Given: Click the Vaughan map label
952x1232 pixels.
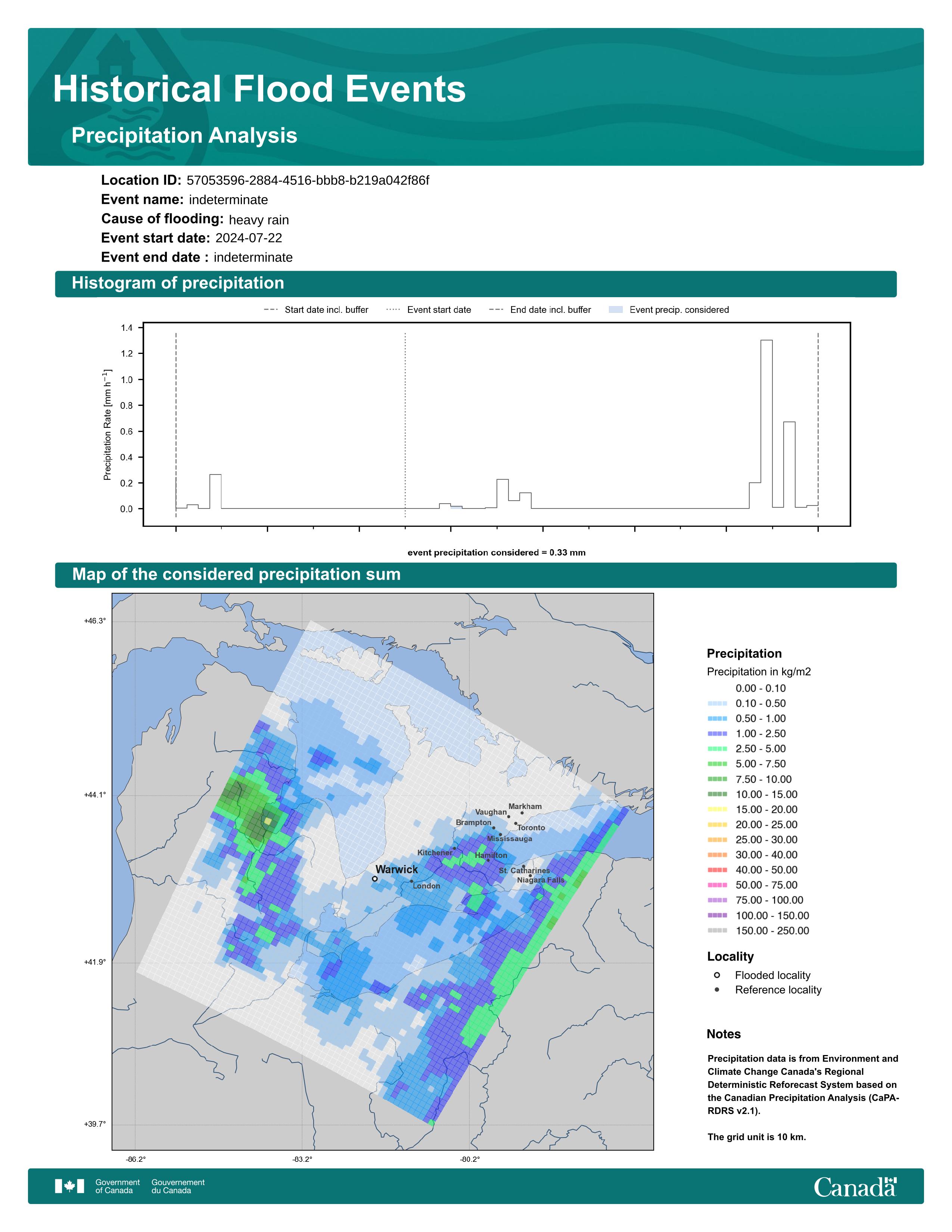Looking at the screenshot, I should [x=491, y=812].
